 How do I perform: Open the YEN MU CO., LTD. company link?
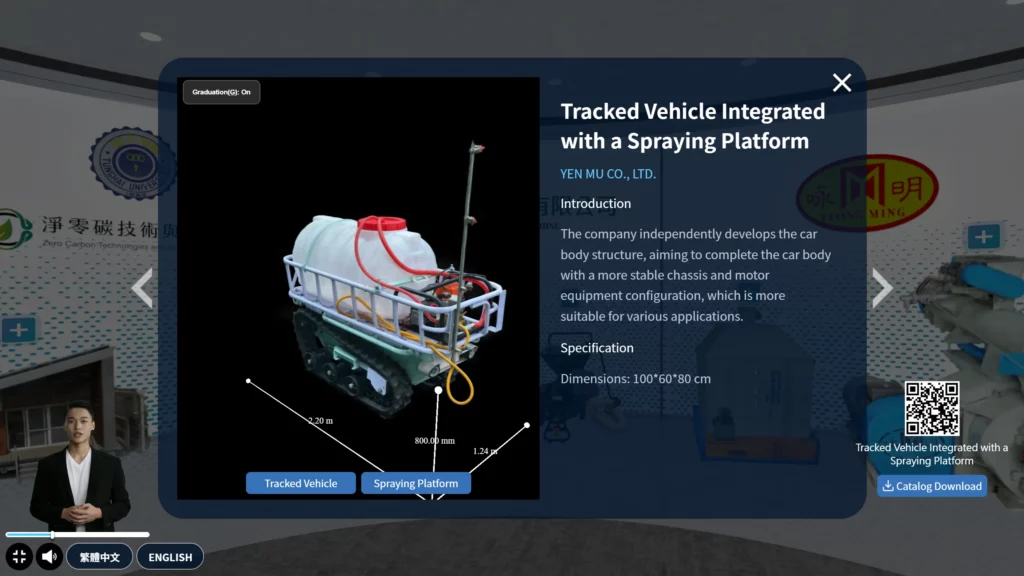[x=608, y=174]
